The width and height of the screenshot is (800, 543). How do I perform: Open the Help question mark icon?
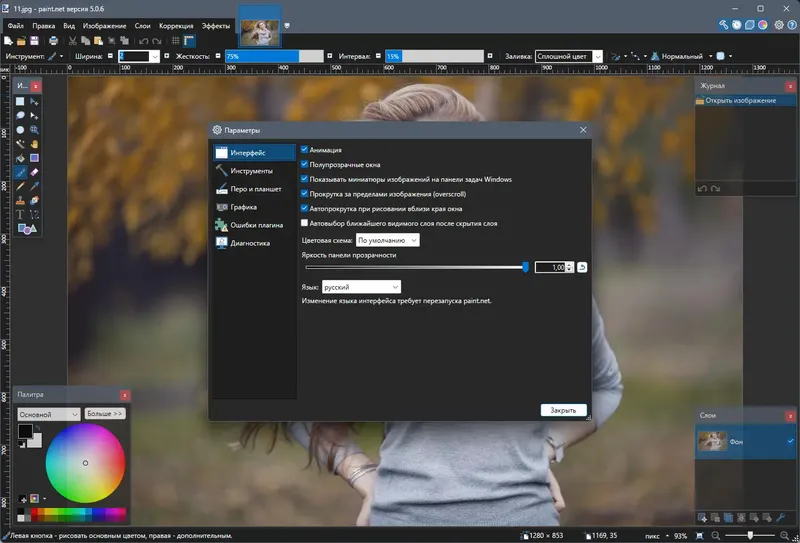coord(792,24)
